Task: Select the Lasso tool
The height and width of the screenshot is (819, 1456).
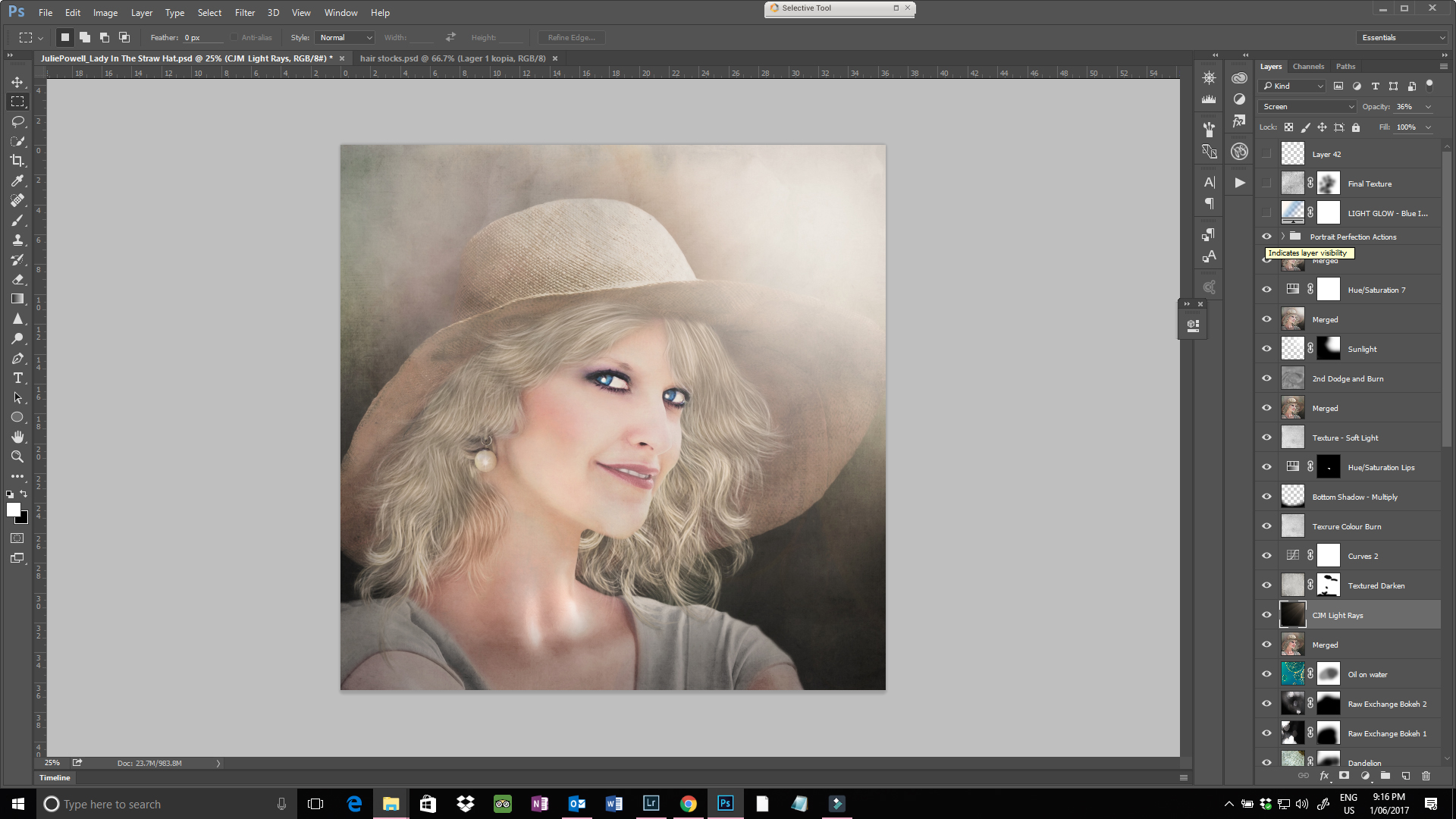Action: (x=17, y=121)
